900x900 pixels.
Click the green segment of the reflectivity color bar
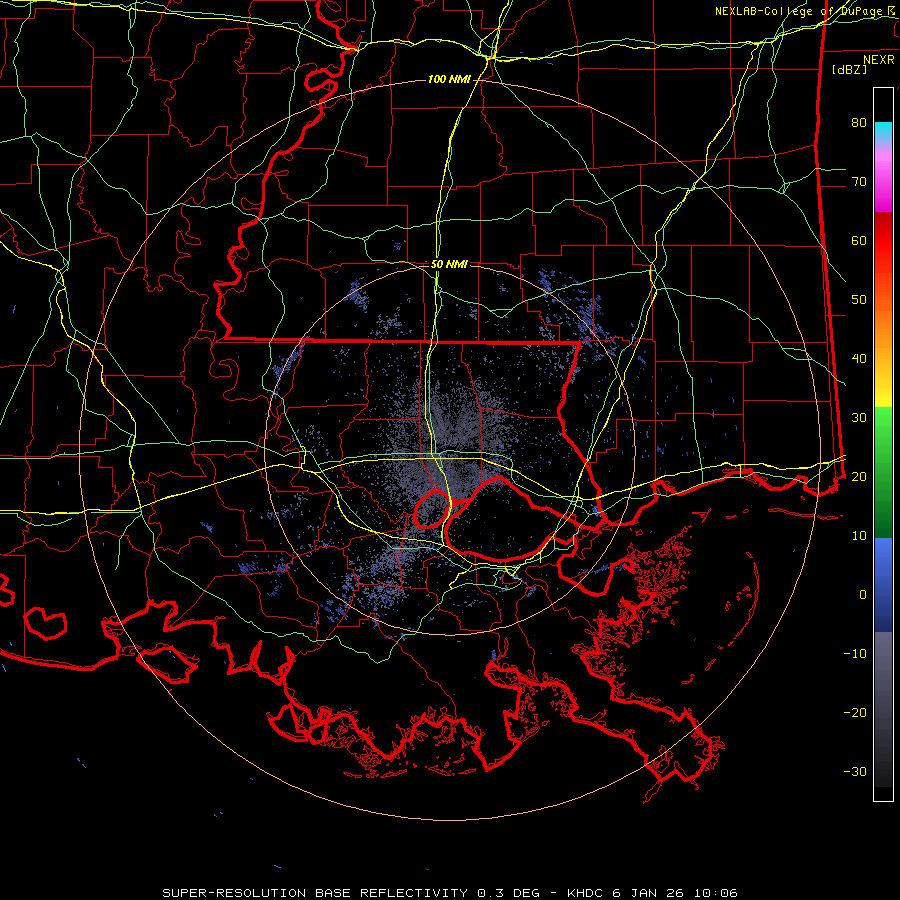(883, 472)
